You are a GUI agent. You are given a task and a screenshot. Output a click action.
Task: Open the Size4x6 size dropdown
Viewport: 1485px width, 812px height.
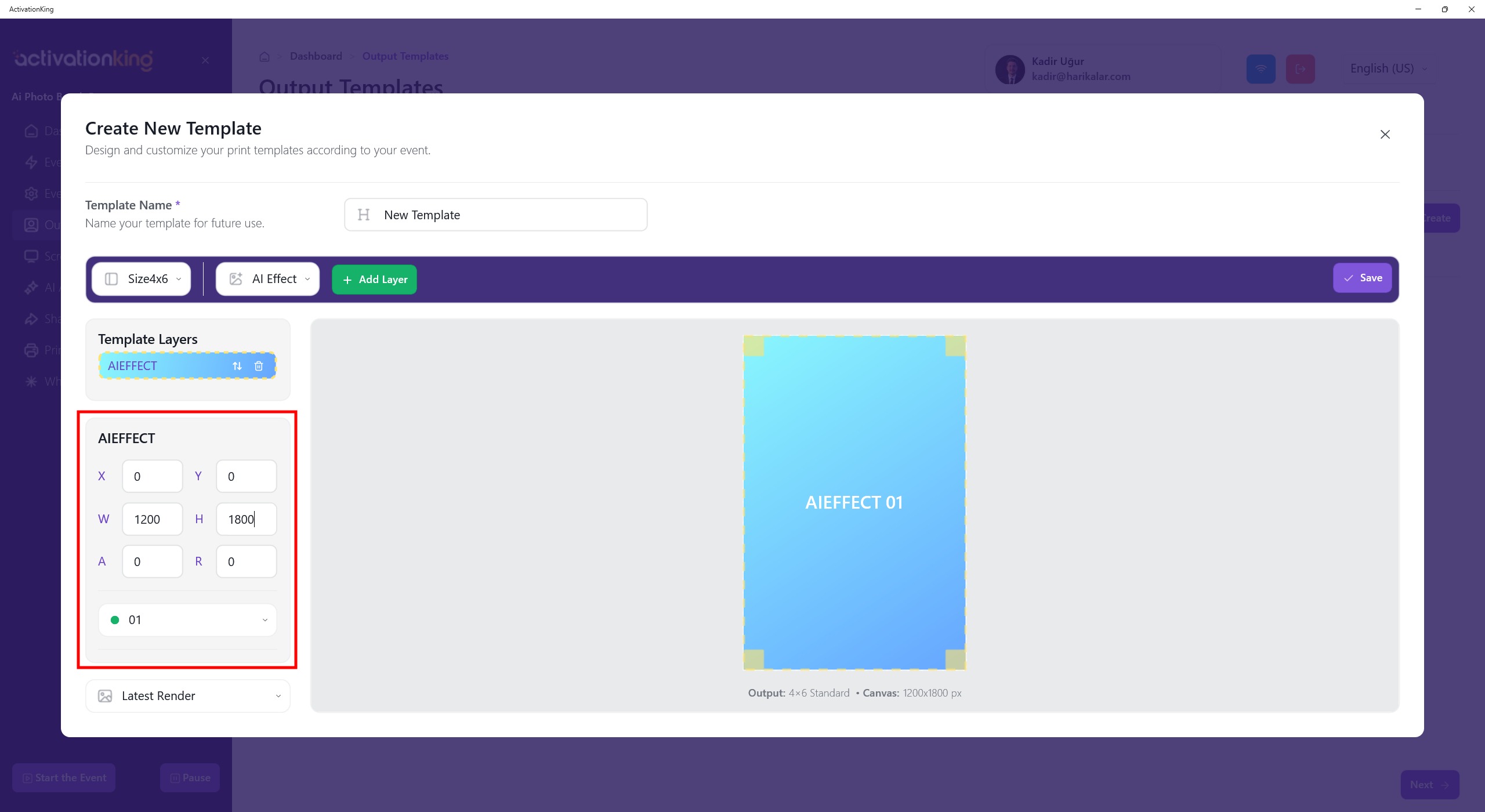(x=142, y=279)
